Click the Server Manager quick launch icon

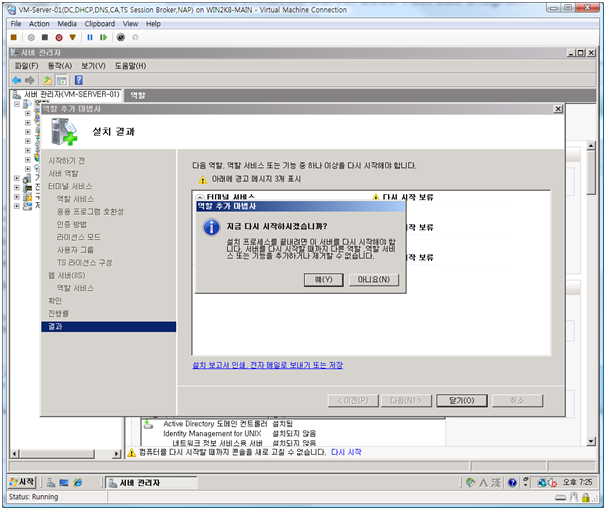(51, 483)
